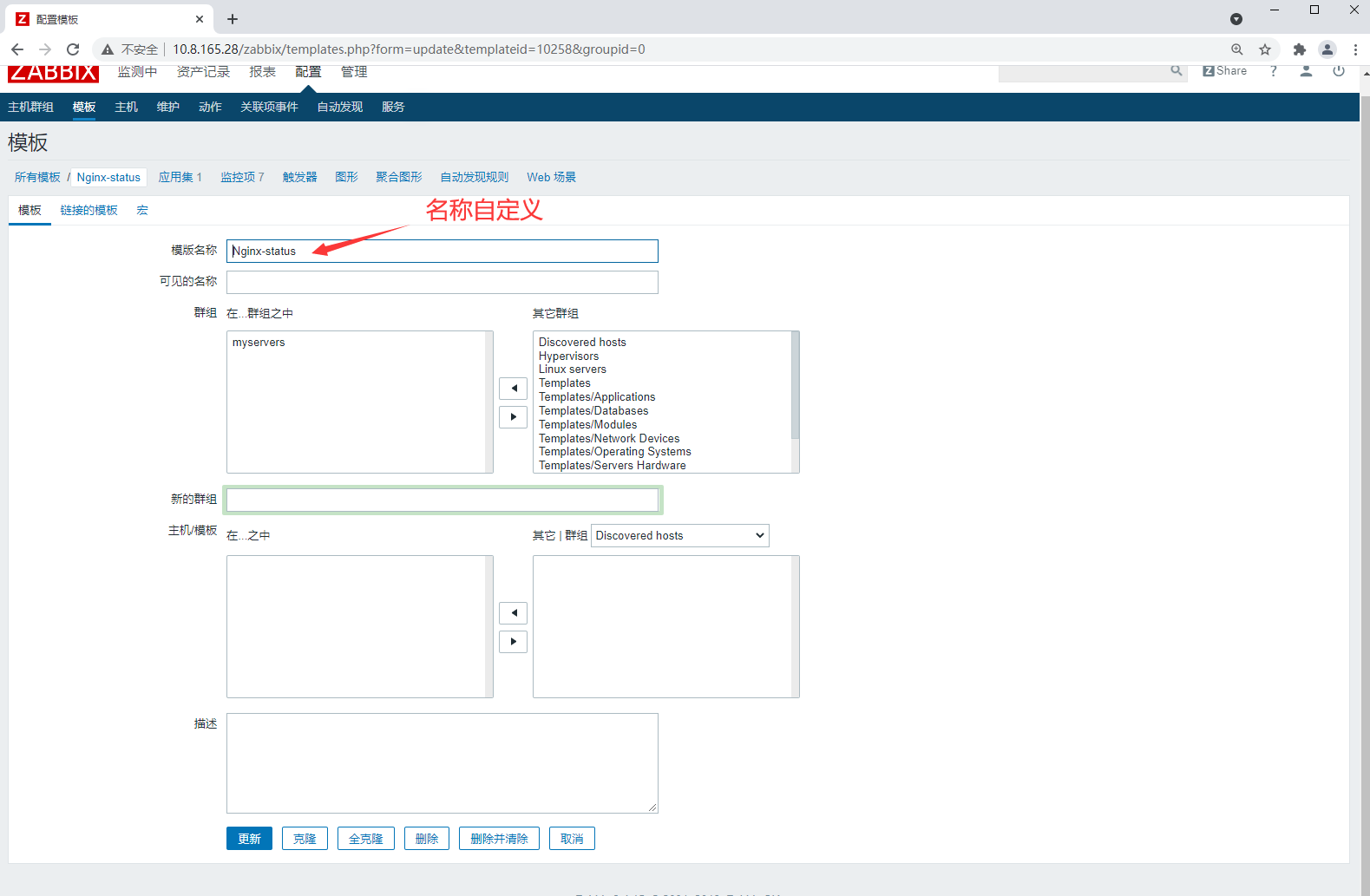Click the 删除 button

point(427,839)
